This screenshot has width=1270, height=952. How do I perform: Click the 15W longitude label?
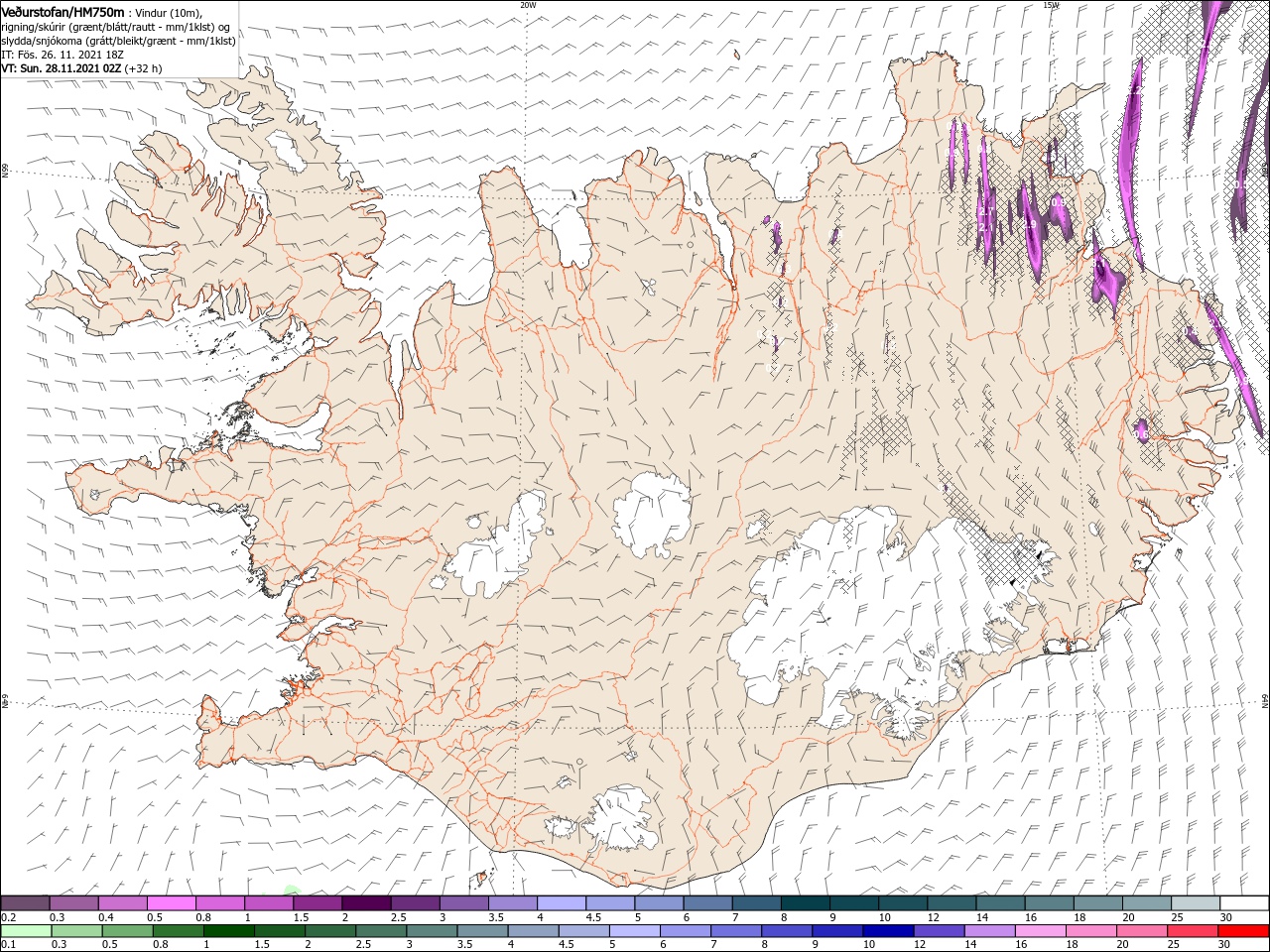pos(1051,5)
